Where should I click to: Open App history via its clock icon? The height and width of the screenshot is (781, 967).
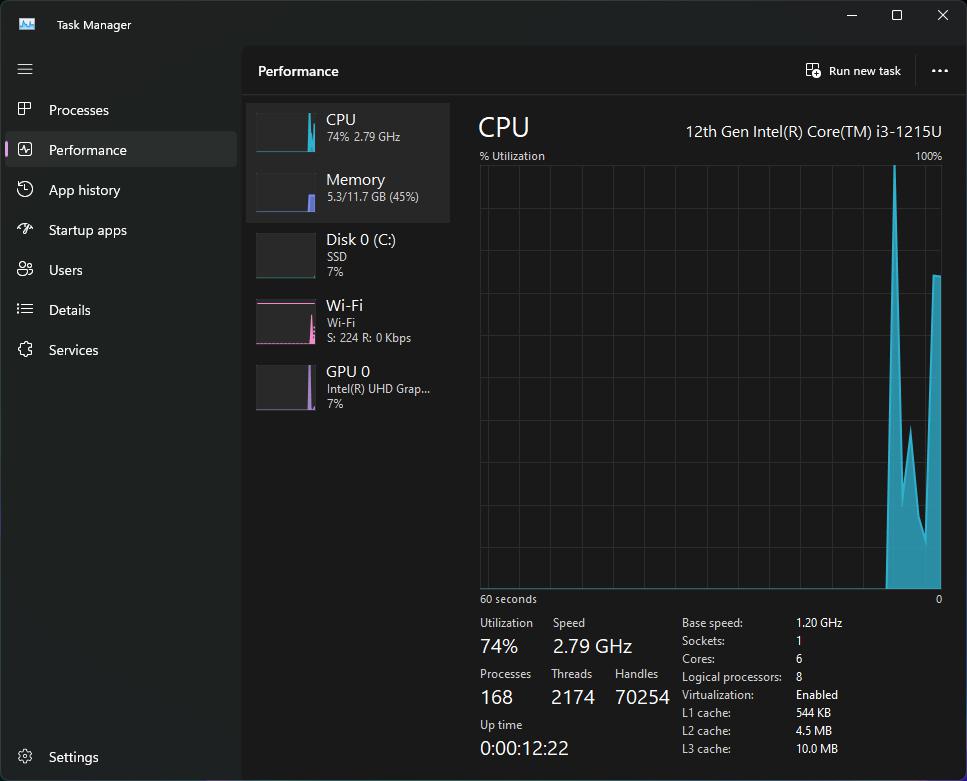pyautogui.click(x=26, y=190)
